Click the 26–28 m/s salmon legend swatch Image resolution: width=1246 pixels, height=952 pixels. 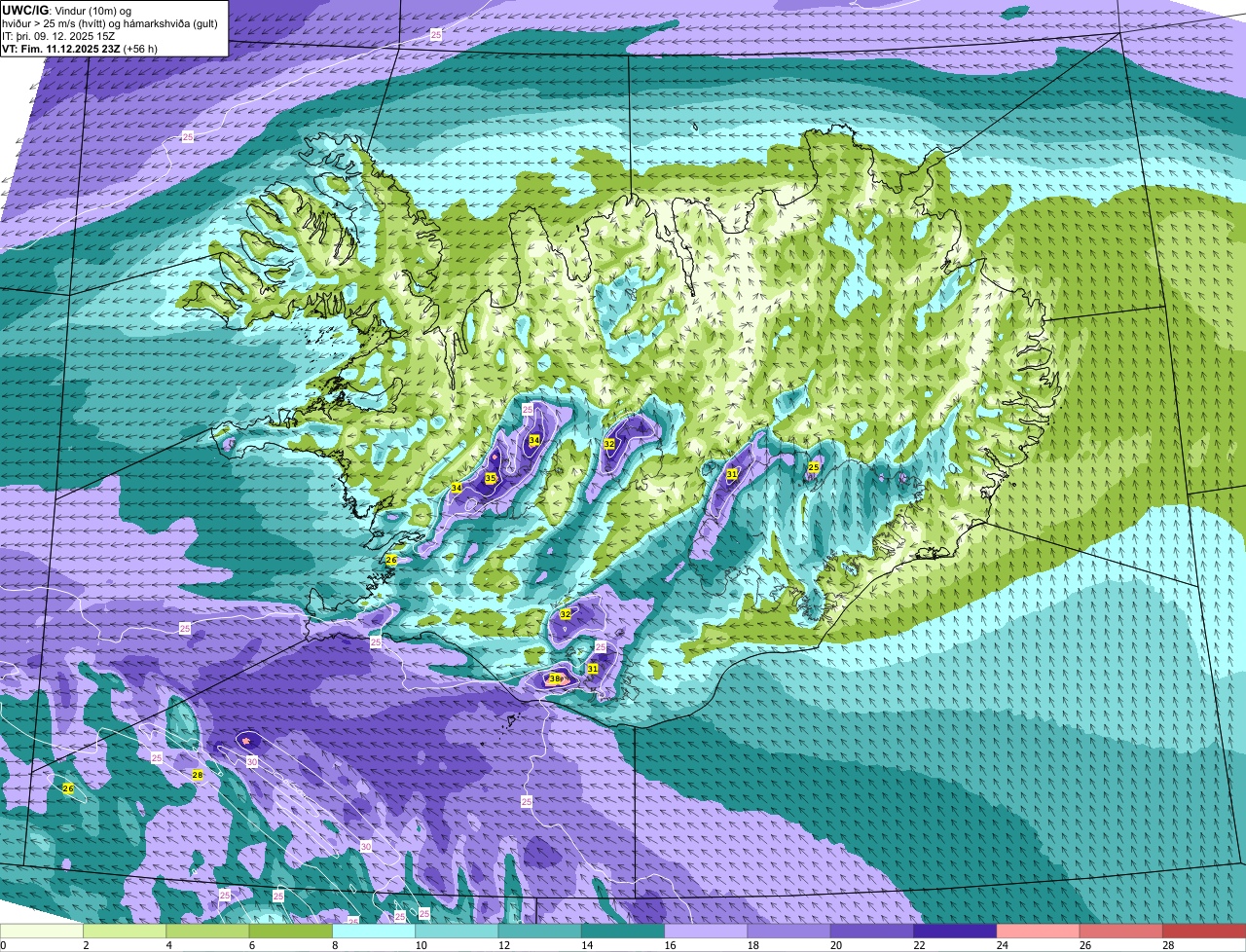click(x=1121, y=931)
